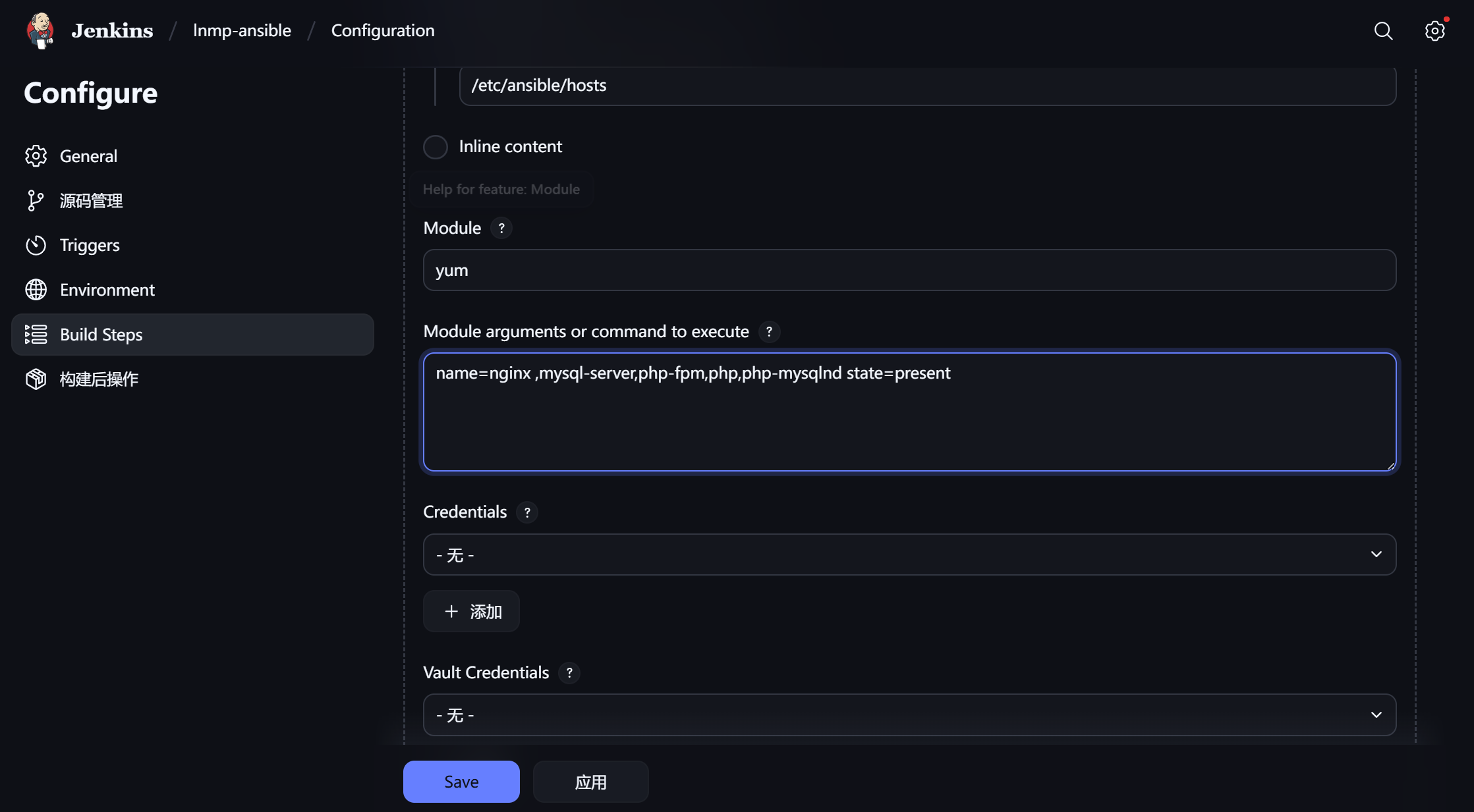Click the Jenkins butler logo icon
The image size is (1474, 812).
click(40, 30)
